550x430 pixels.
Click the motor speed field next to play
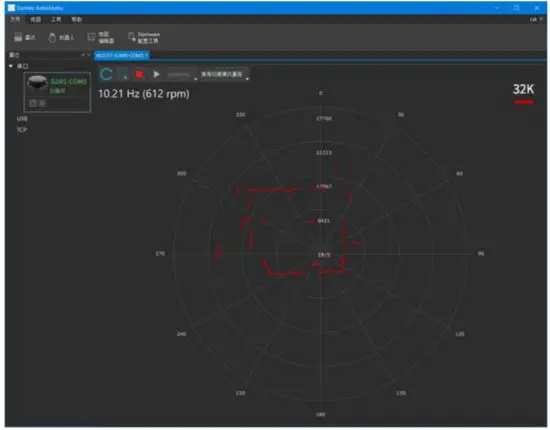(179, 75)
